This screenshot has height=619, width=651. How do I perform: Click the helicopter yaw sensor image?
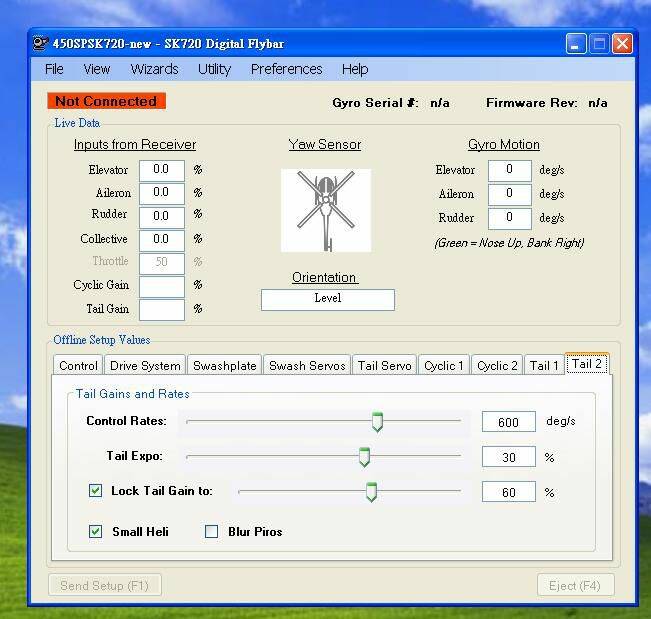[x=326, y=210]
